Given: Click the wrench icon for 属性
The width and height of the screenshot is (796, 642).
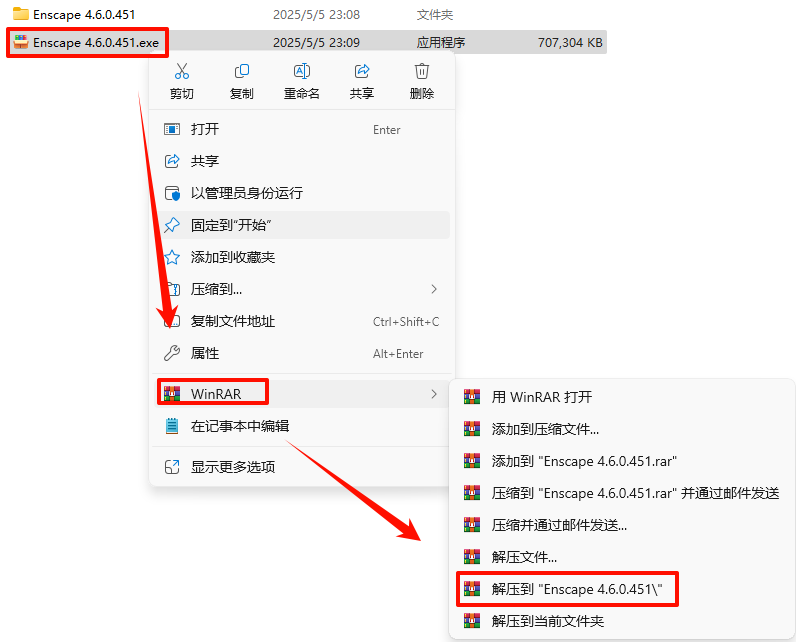Looking at the screenshot, I should (x=172, y=353).
